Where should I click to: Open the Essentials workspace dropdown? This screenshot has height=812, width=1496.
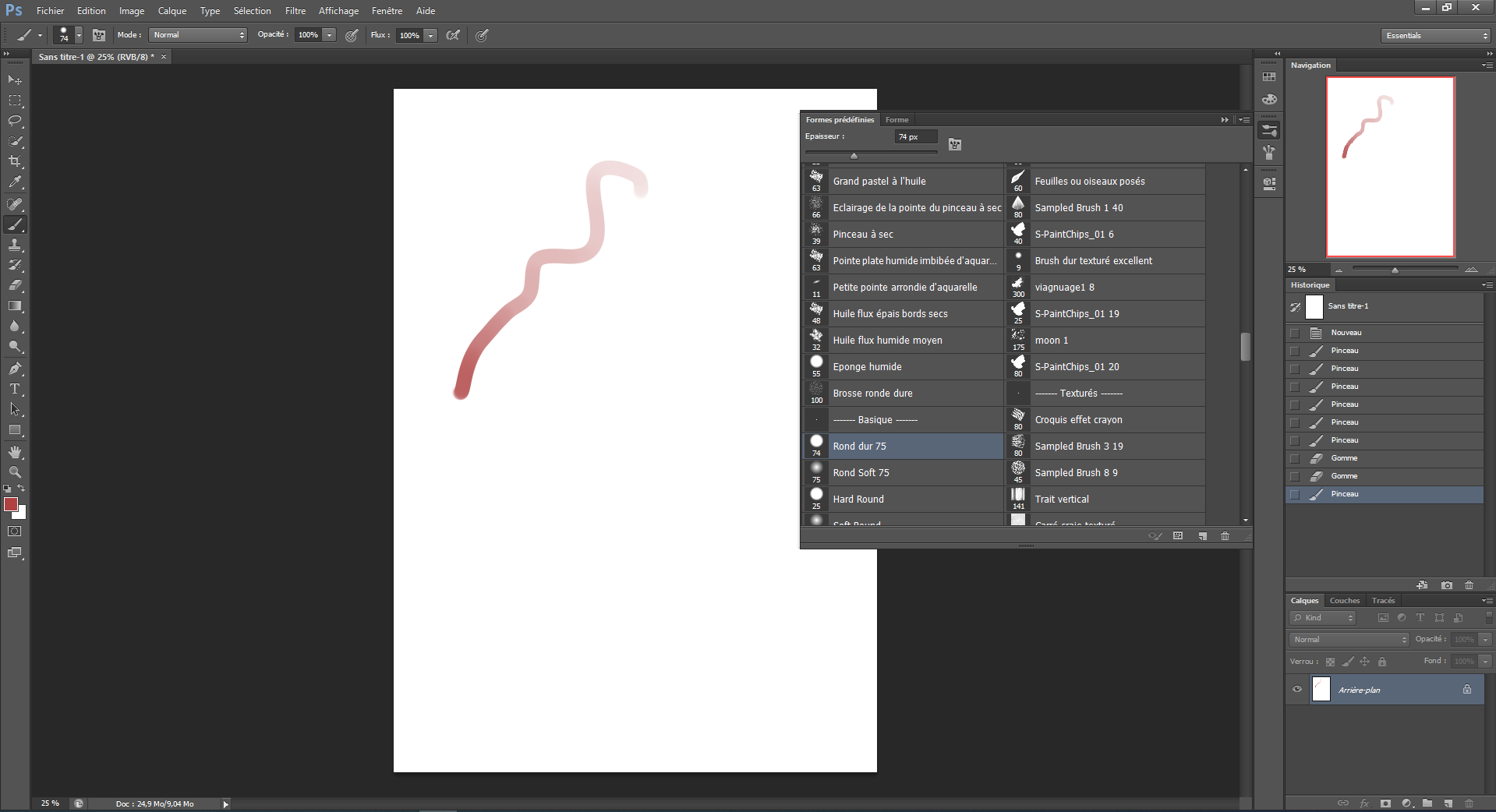coord(1436,36)
